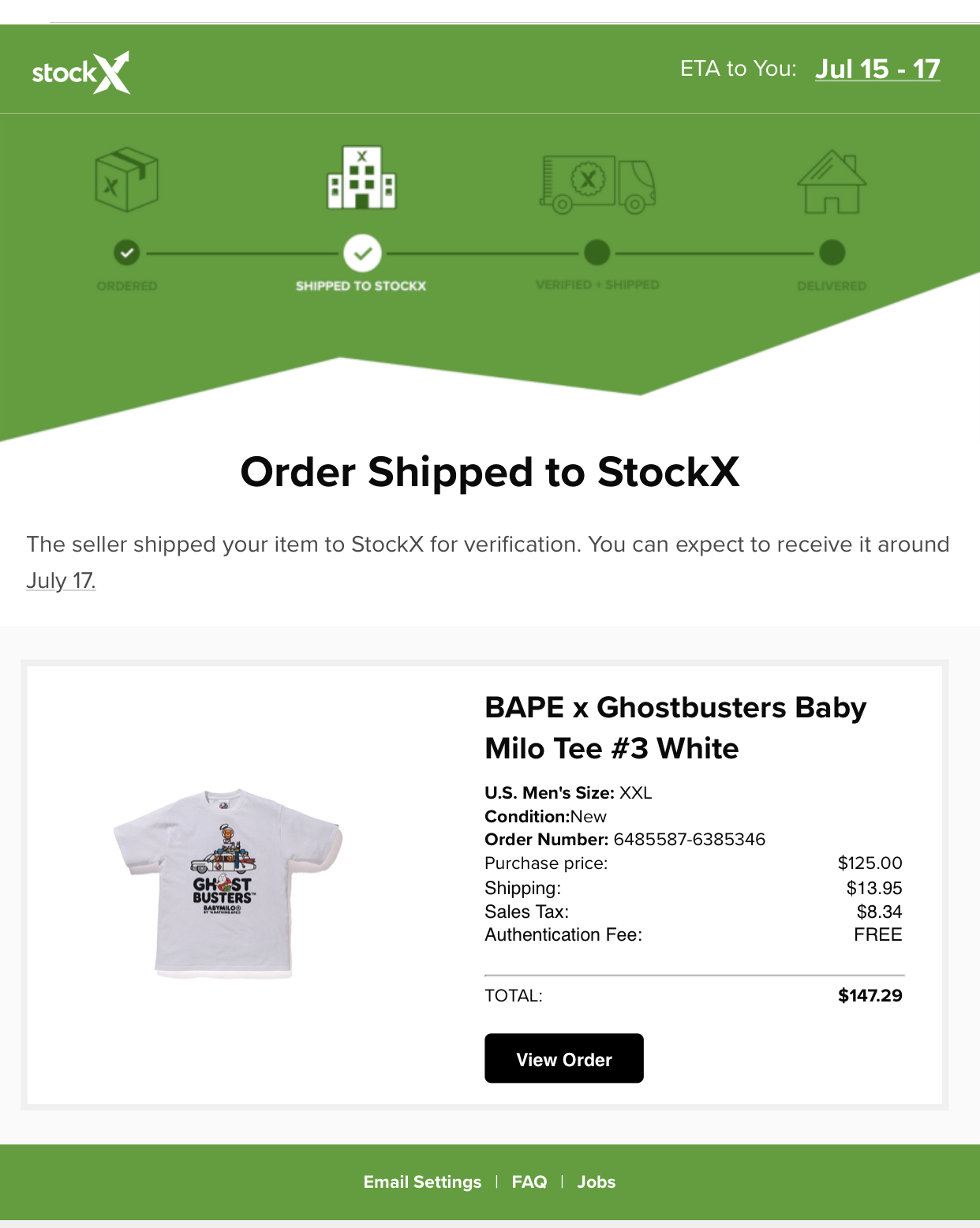Select the white checkmark circle for Shipped to StockX
980x1228 pixels.
click(x=364, y=253)
